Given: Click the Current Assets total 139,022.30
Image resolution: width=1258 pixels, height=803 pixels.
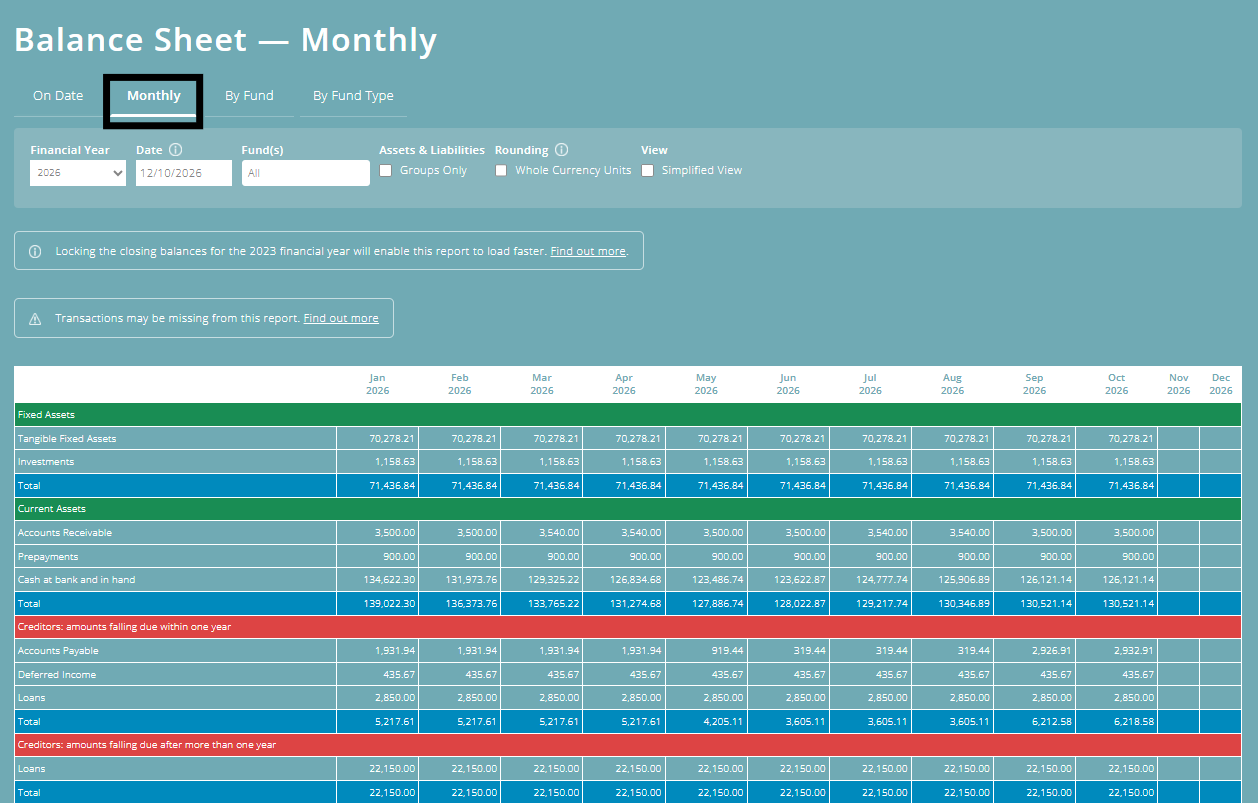Looking at the screenshot, I should pyautogui.click(x=387, y=604).
